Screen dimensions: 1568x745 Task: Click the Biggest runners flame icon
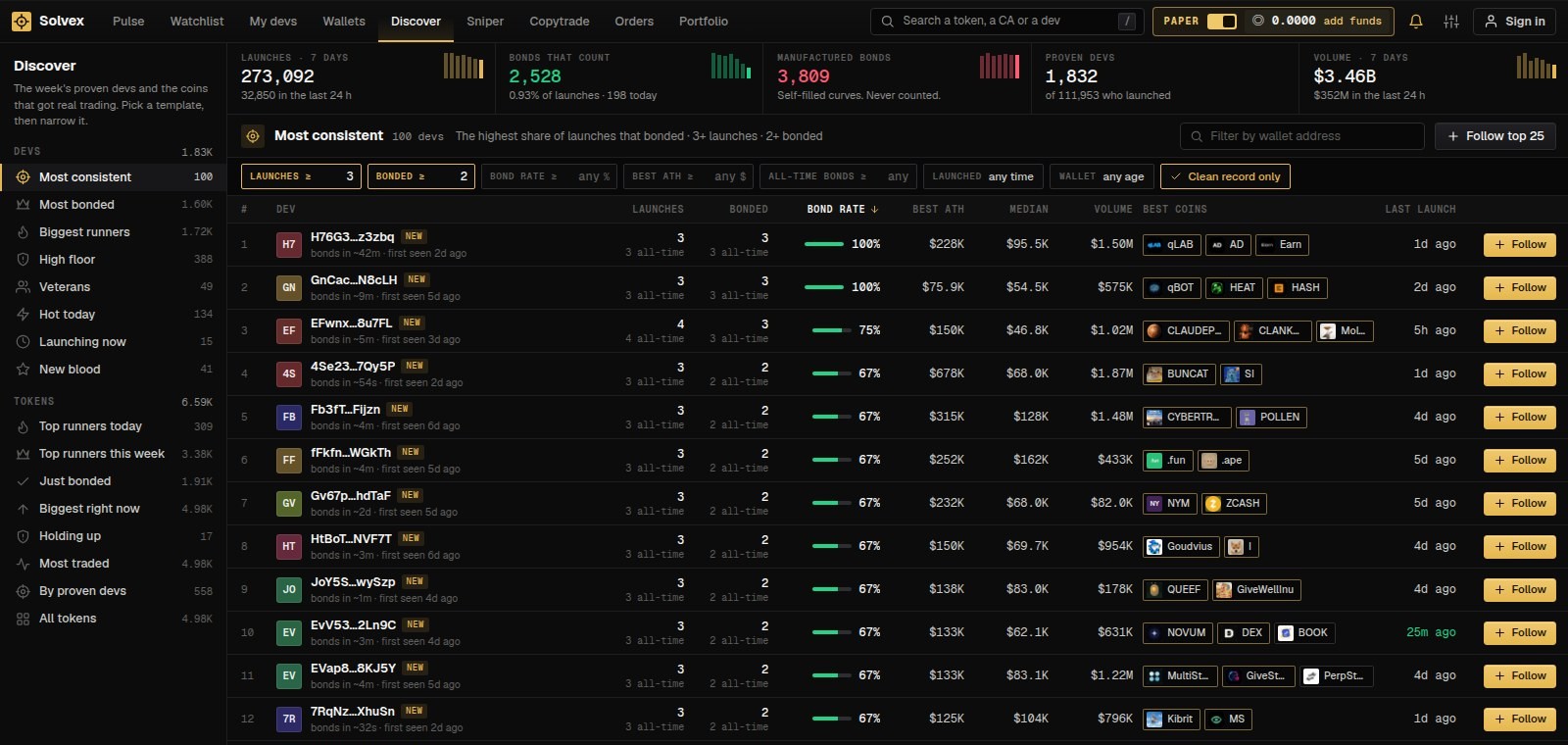[23, 232]
